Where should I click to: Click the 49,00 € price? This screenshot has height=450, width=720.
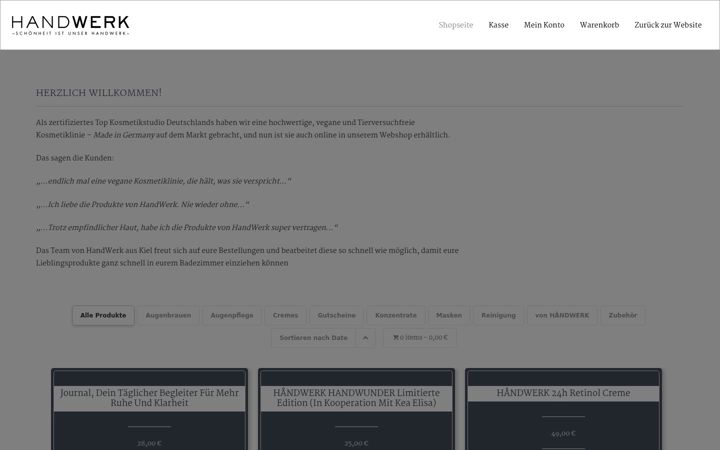tap(563, 433)
